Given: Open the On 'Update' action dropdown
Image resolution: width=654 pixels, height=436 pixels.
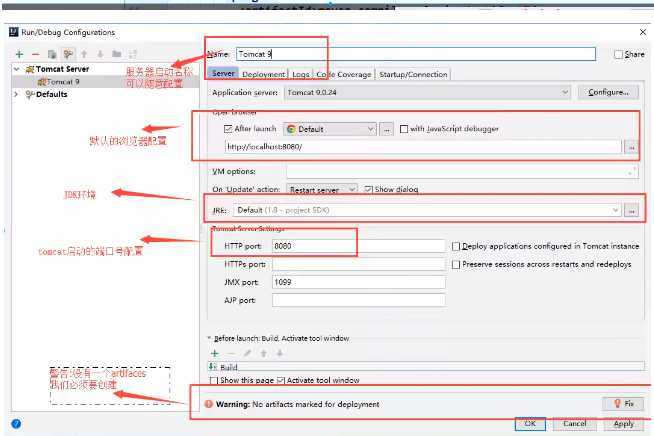Looking at the screenshot, I should click(322, 189).
